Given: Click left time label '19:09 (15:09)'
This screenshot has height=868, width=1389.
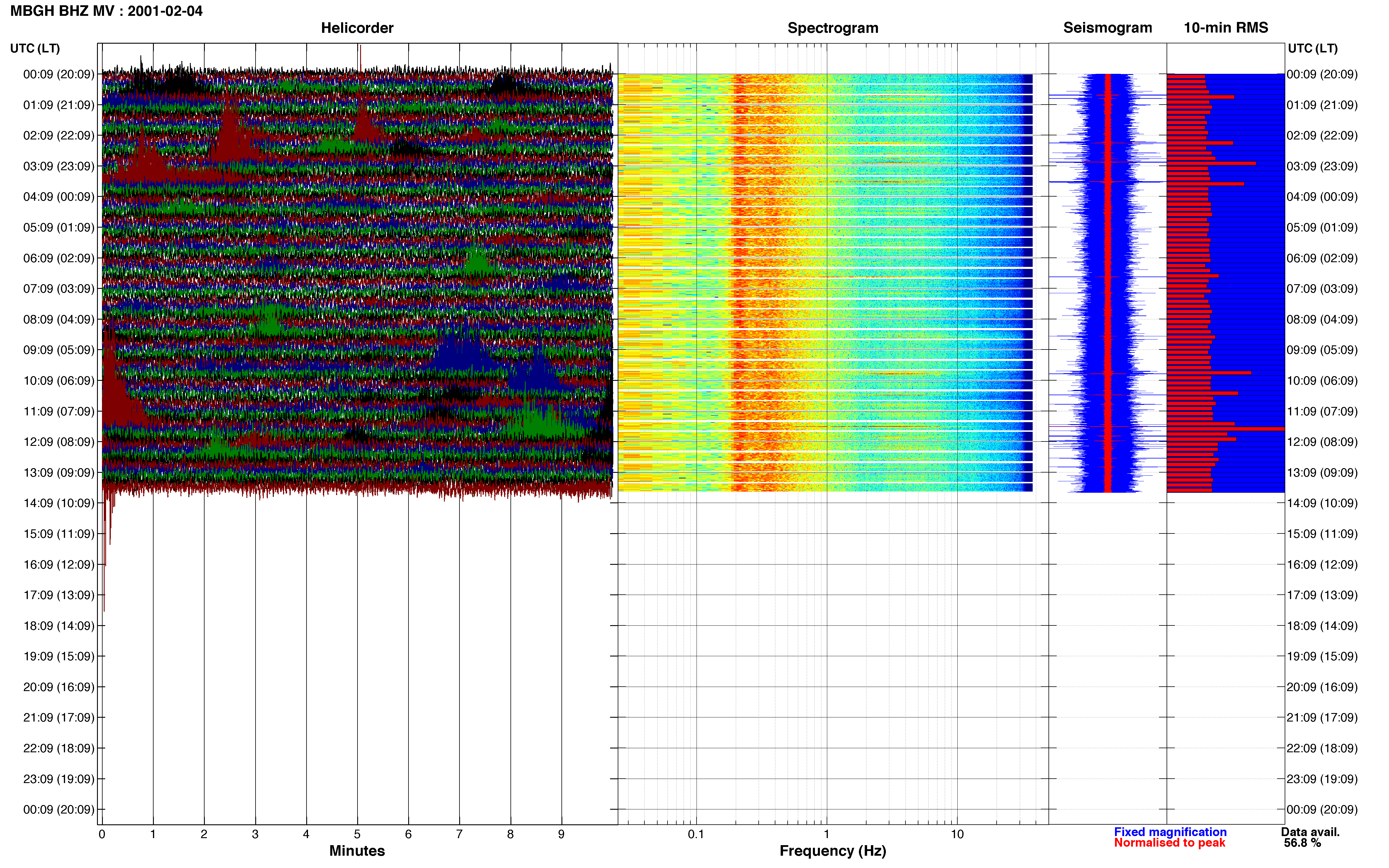Looking at the screenshot, I should [x=59, y=656].
